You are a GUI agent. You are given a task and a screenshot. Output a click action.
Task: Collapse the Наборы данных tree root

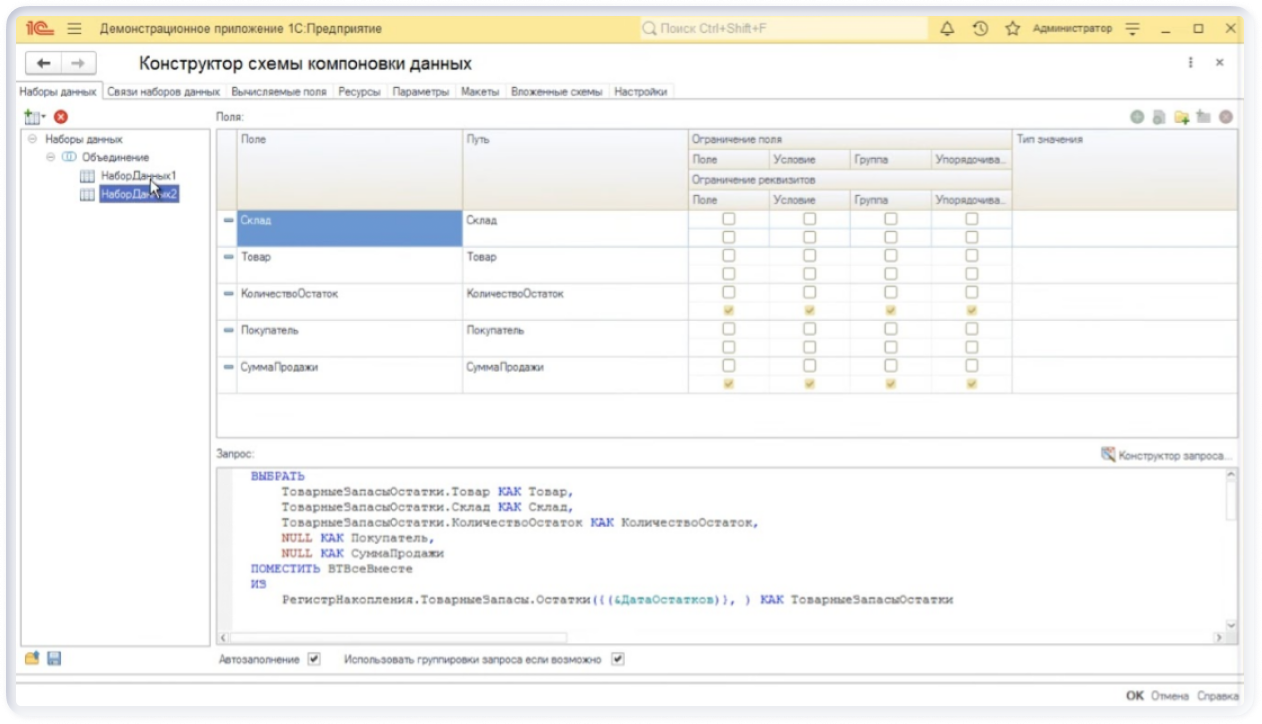33,139
